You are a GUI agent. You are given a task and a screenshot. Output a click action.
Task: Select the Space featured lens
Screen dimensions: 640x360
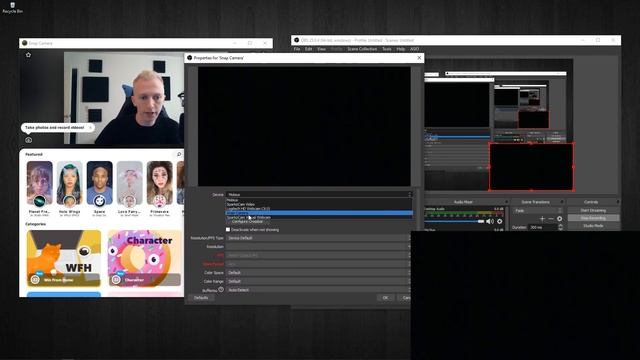click(x=100, y=189)
